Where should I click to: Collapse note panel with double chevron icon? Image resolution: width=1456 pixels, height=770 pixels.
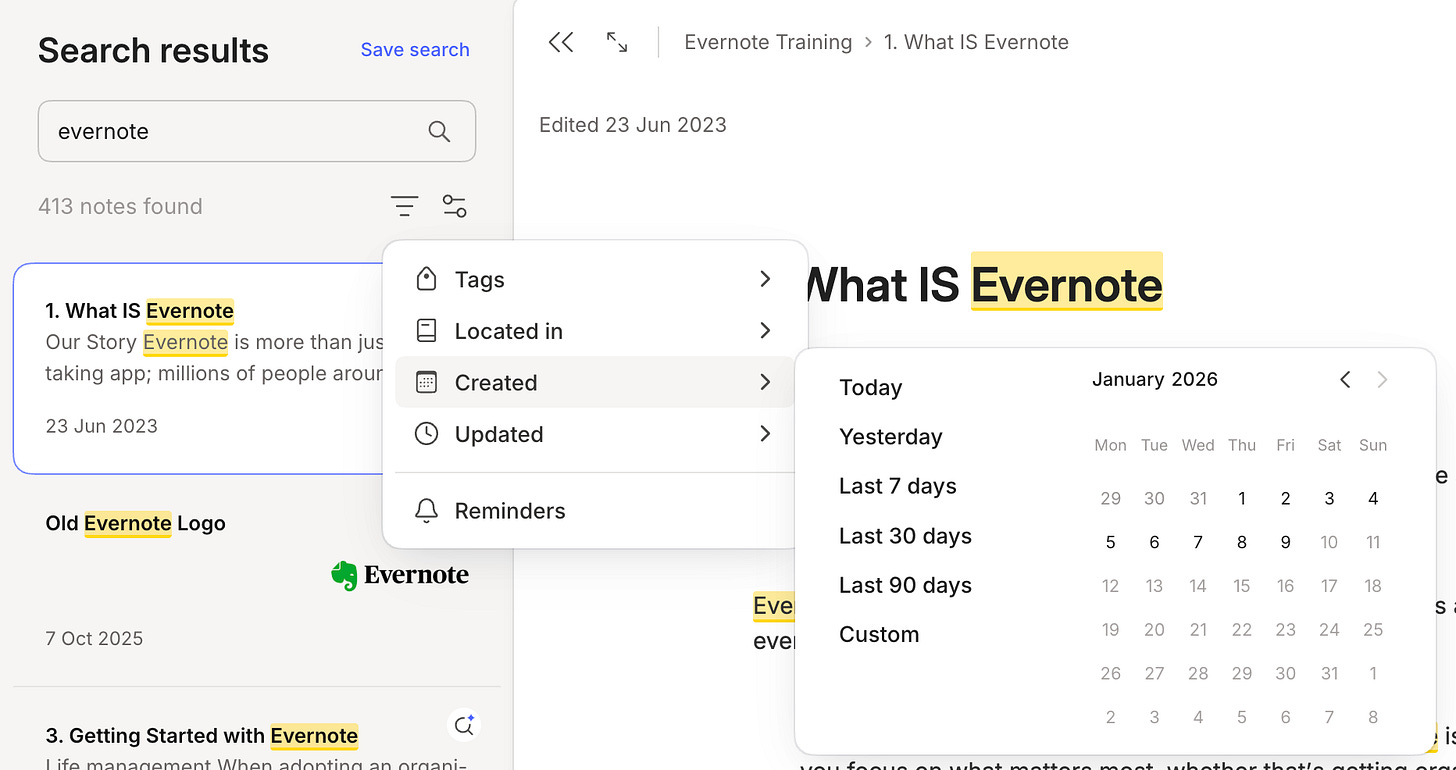(x=561, y=42)
